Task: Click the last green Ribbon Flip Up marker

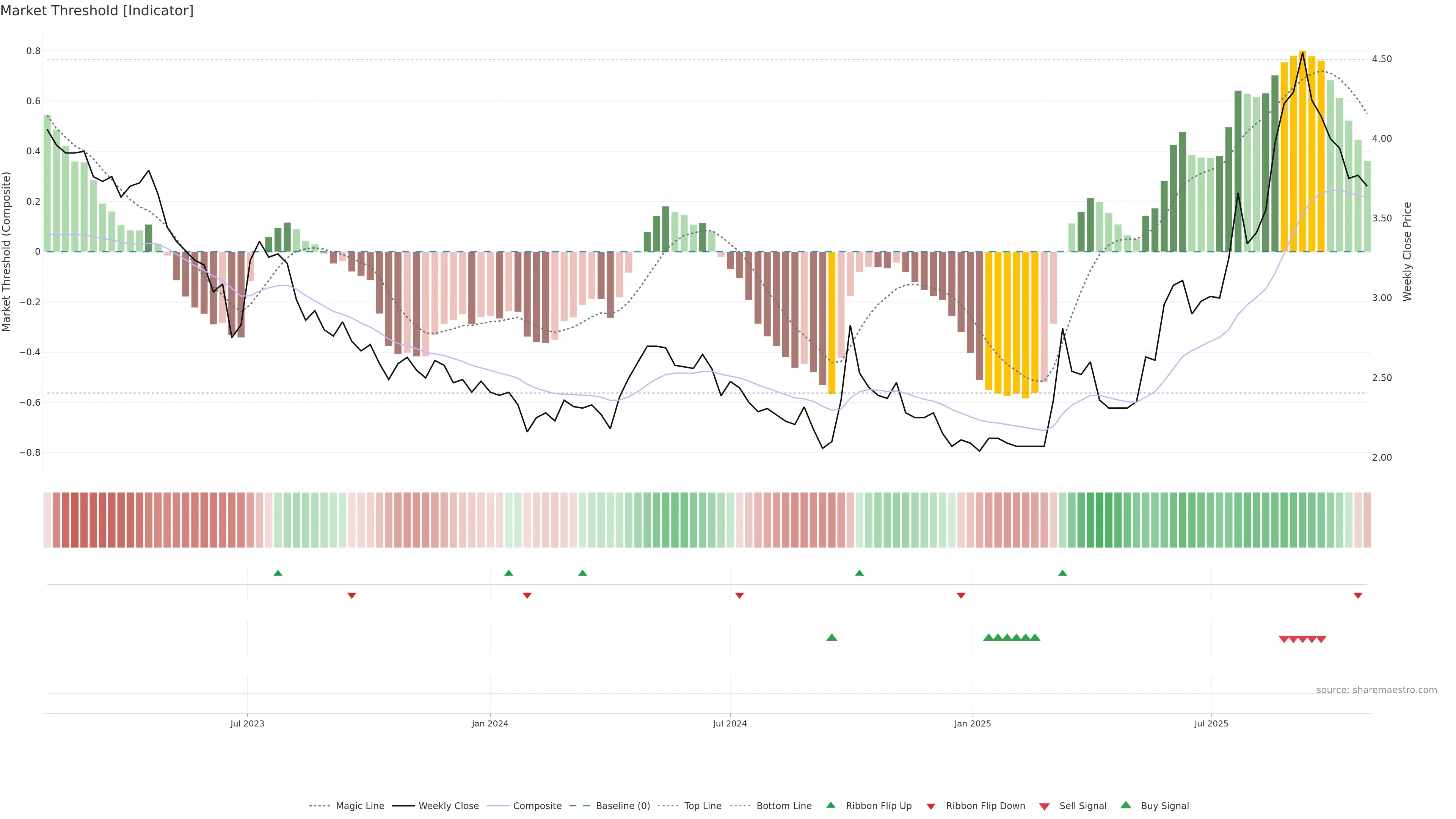Action: 1062,573
